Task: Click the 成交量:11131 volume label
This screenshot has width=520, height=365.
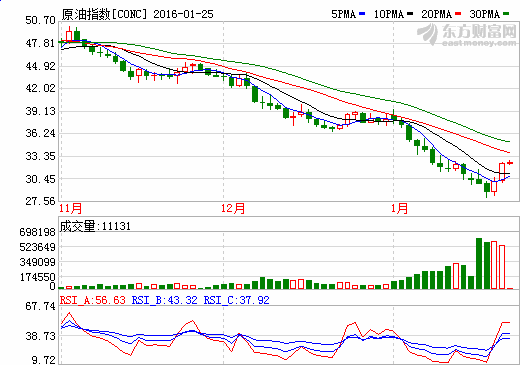Action: coord(95,226)
